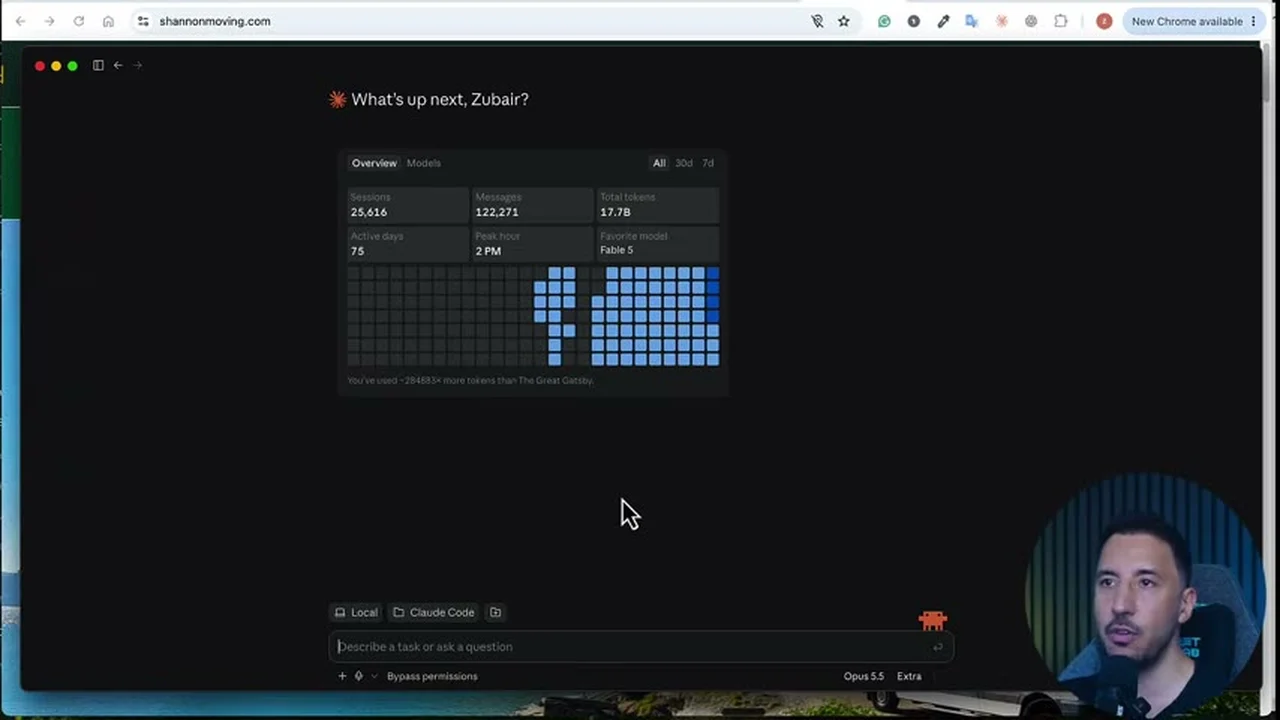Switch to the Overview tab
The height and width of the screenshot is (720, 1280).
click(x=374, y=163)
